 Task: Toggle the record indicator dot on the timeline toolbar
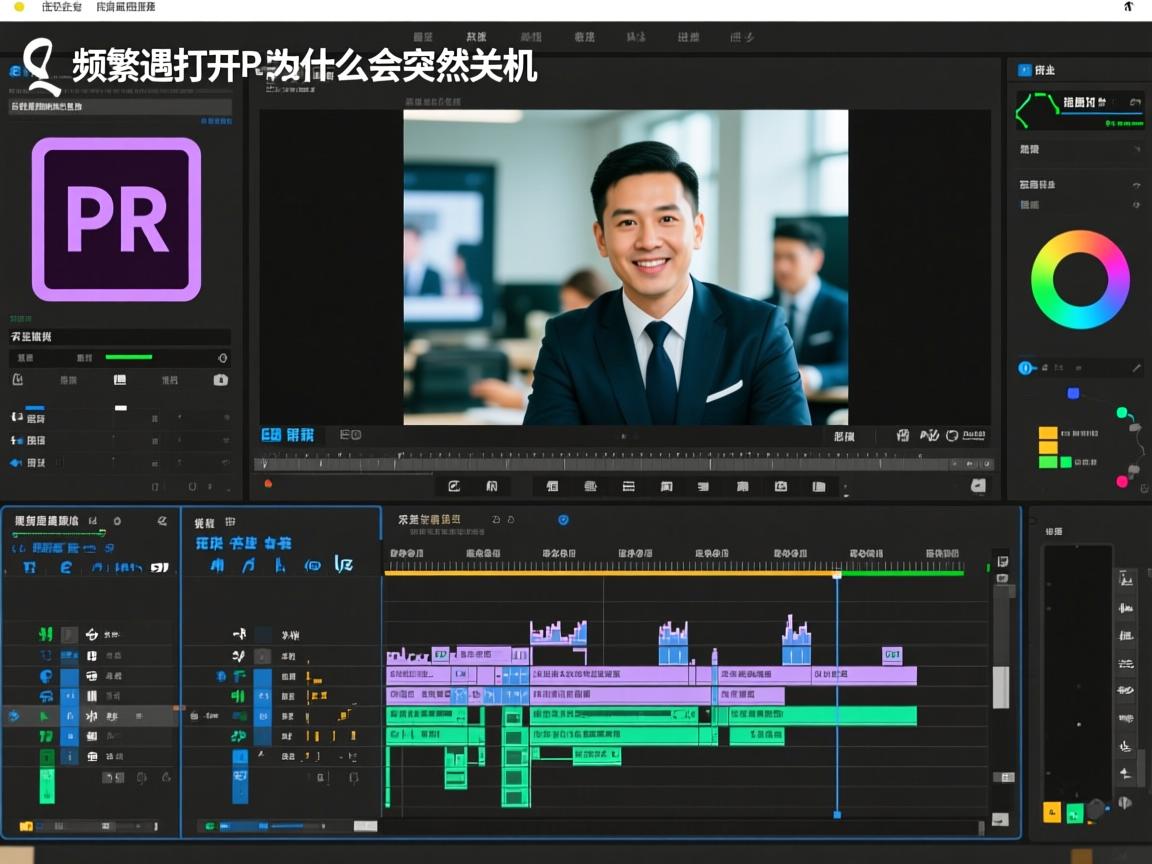[268, 483]
